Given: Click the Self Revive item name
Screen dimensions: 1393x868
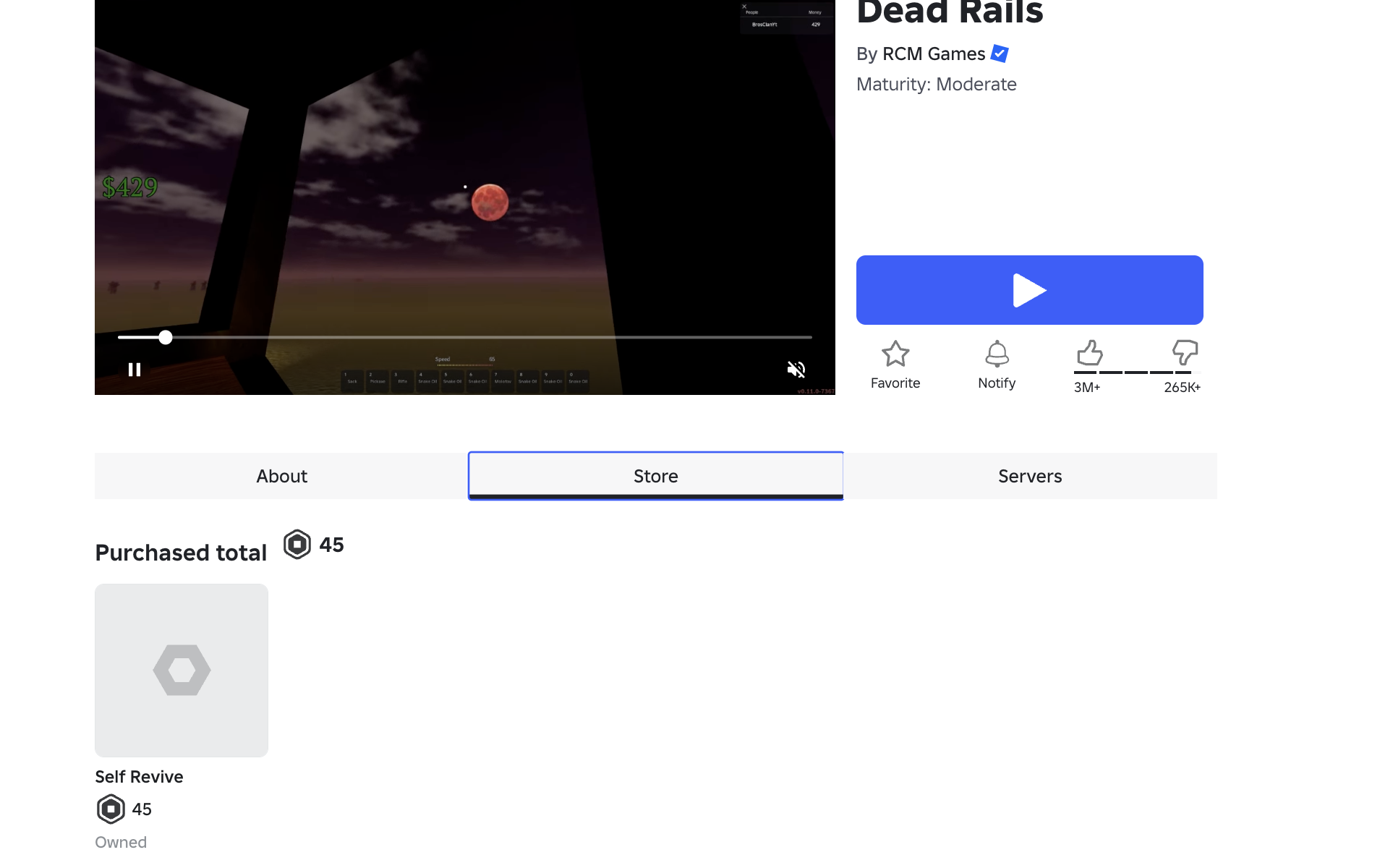Looking at the screenshot, I should [139, 777].
